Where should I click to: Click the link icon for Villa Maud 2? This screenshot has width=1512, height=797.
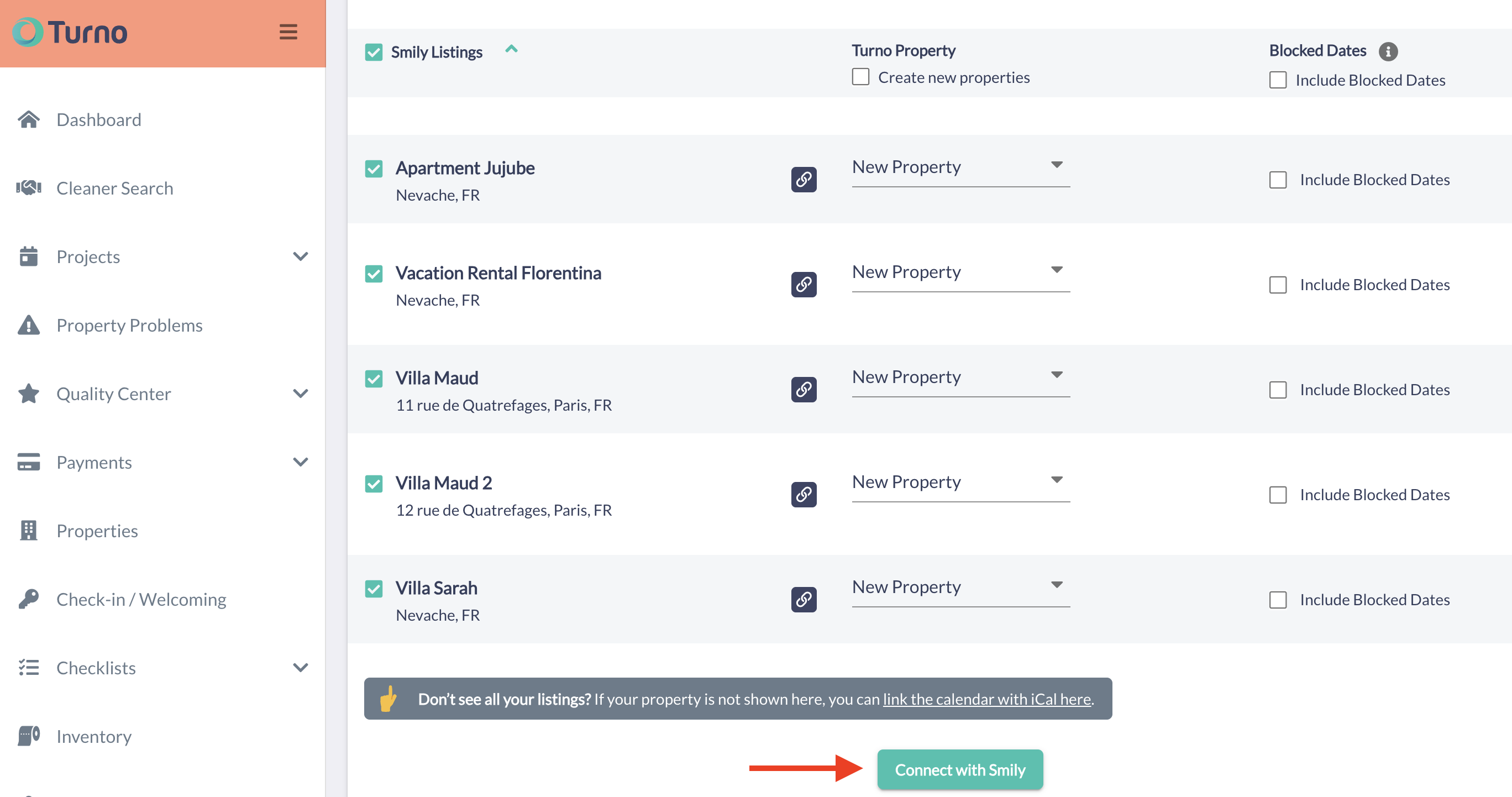coord(803,494)
